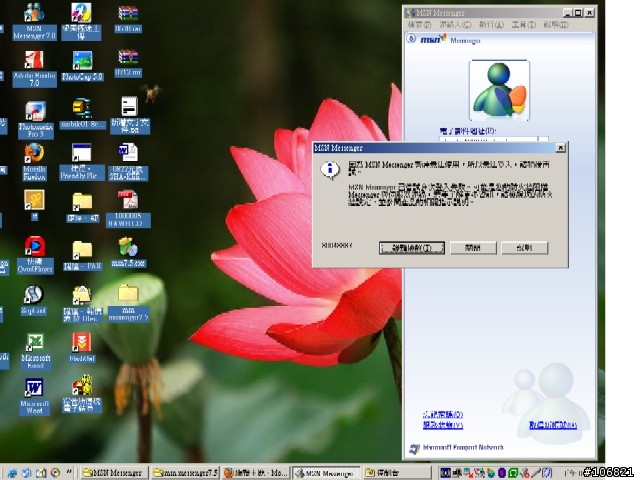Open Microsoft Excel desktop shortcut
The image size is (640, 480).
35,351
